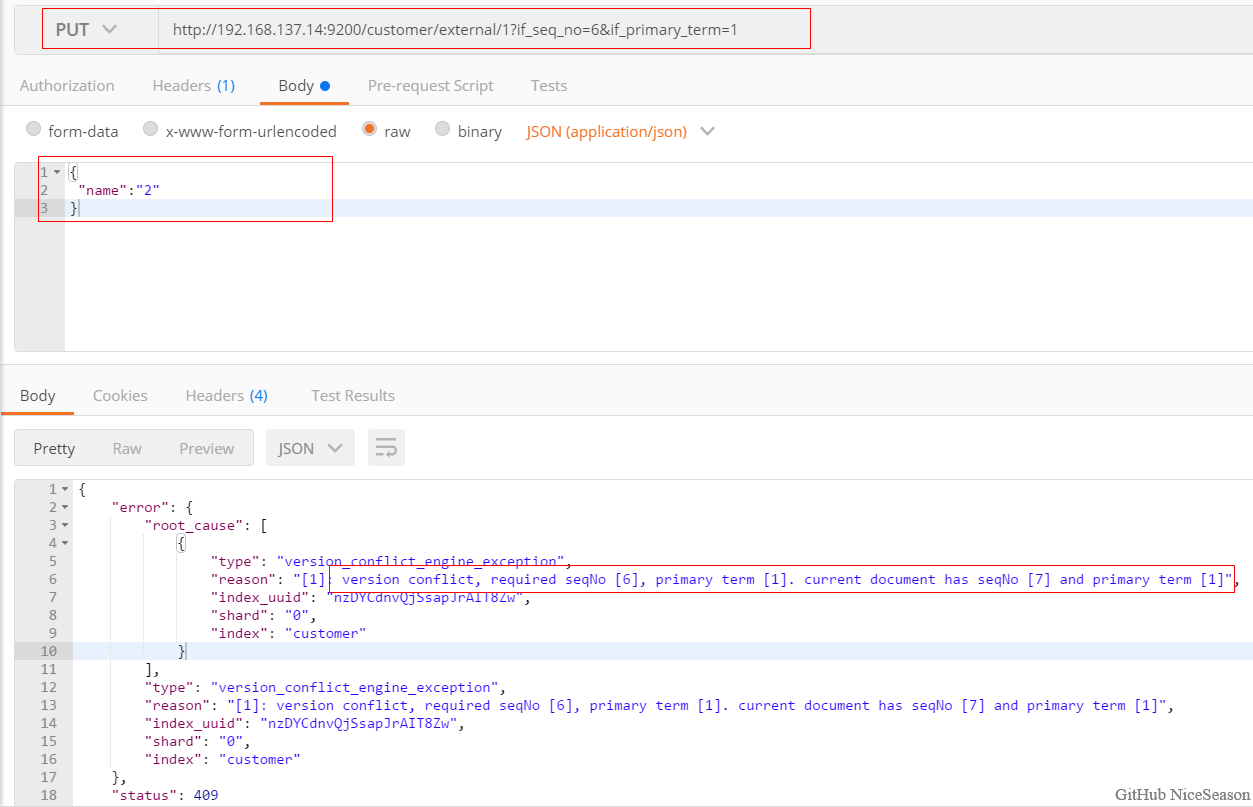Open the PUT HTTP method dropdown

[x=86, y=30]
